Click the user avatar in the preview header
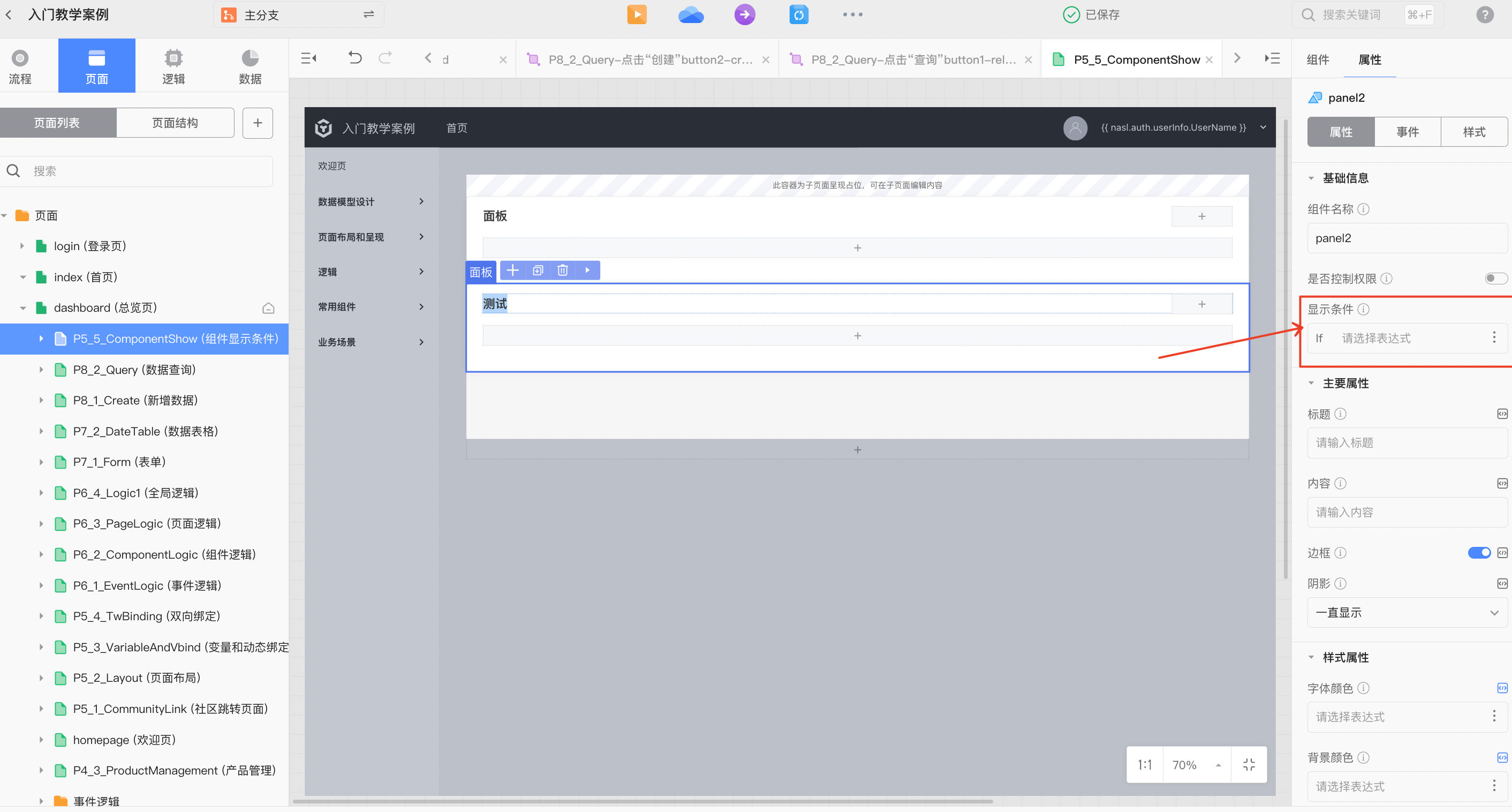 pyautogui.click(x=1075, y=127)
